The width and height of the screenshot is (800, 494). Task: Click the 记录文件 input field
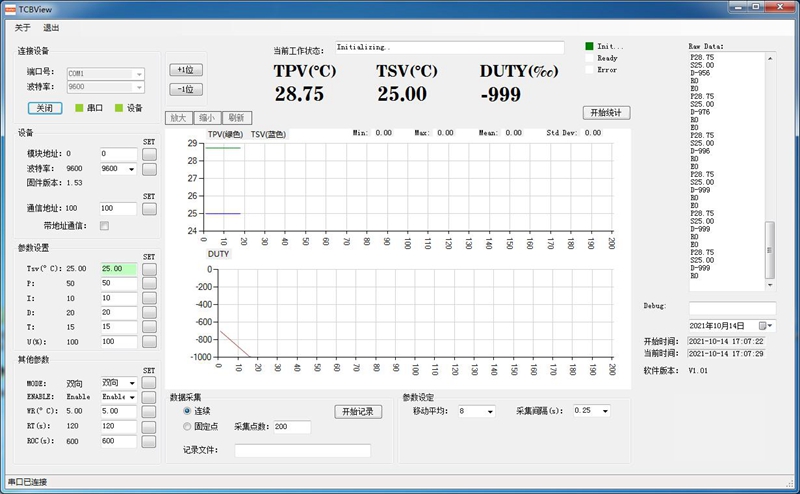point(302,451)
